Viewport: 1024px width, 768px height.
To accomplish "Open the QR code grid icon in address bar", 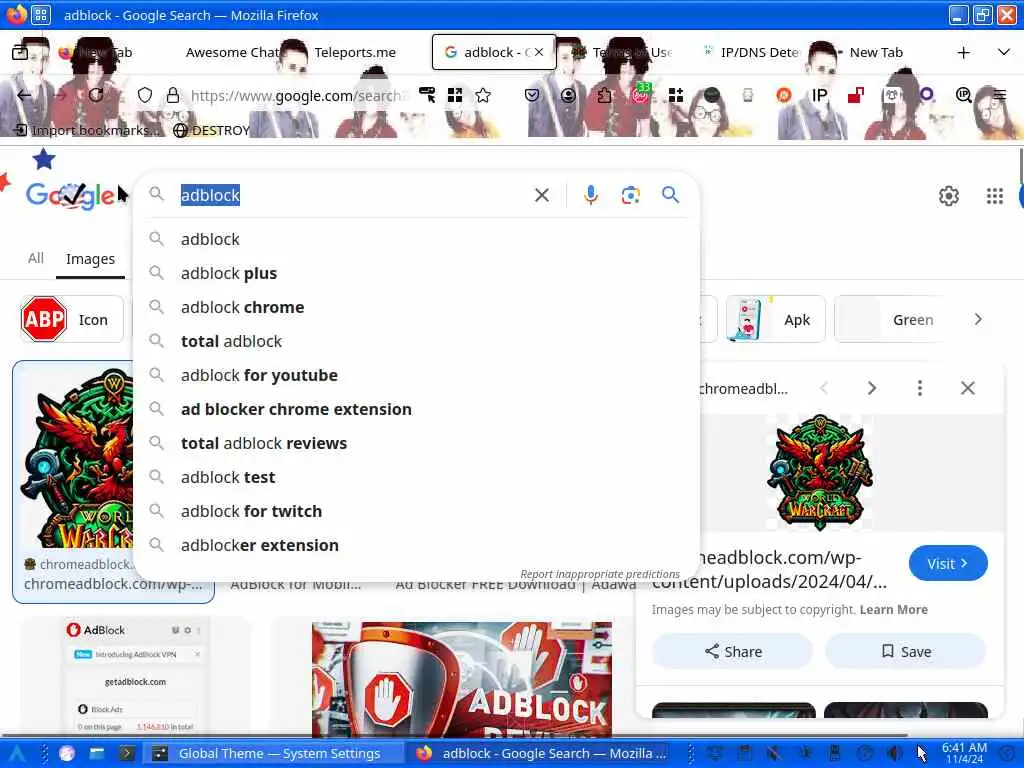I will (x=455, y=95).
